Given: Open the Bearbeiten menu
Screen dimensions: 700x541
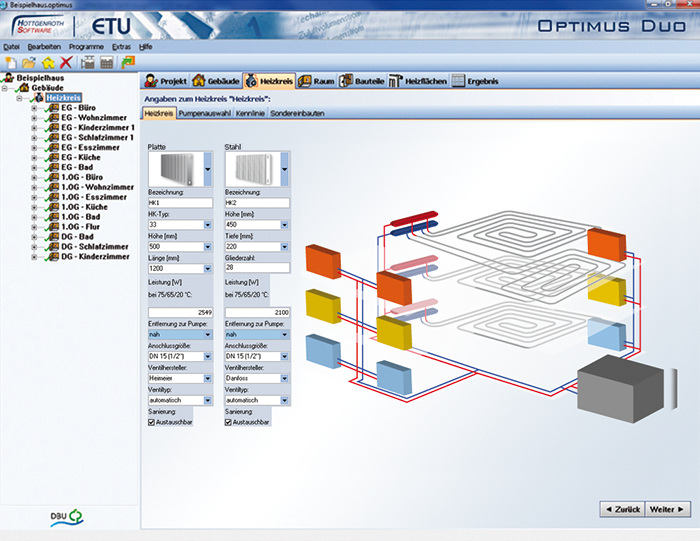Looking at the screenshot, I should tap(44, 47).
